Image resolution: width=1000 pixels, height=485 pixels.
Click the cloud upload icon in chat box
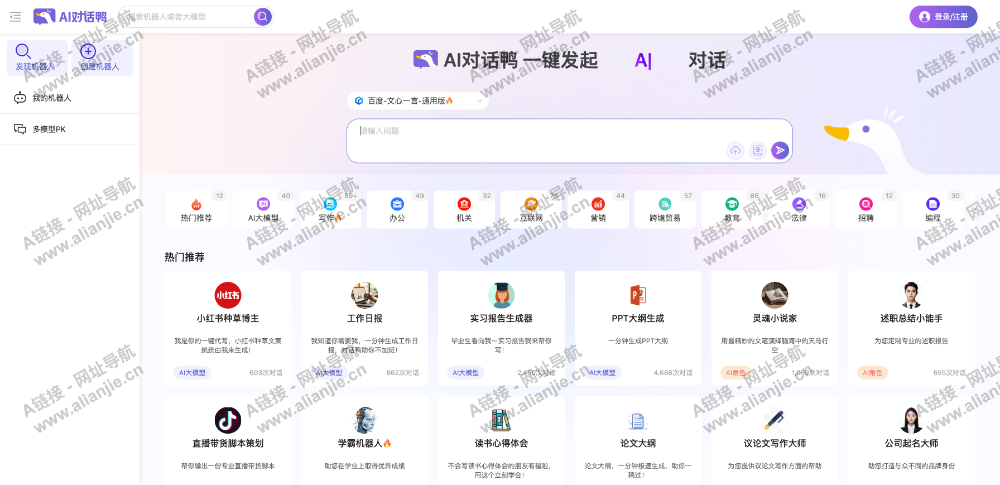[735, 150]
